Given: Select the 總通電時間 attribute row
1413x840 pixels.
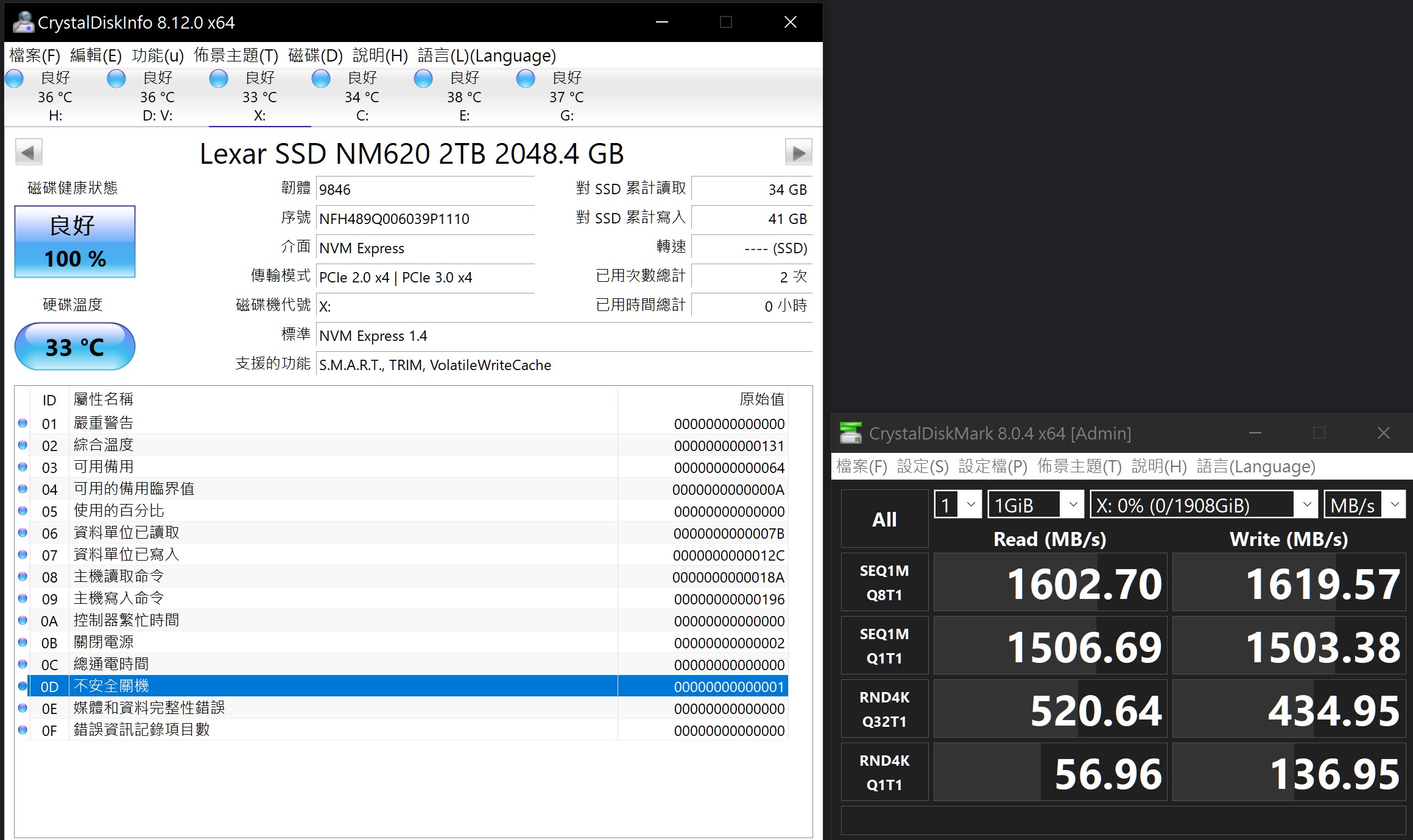Looking at the screenshot, I should tap(408, 664).
